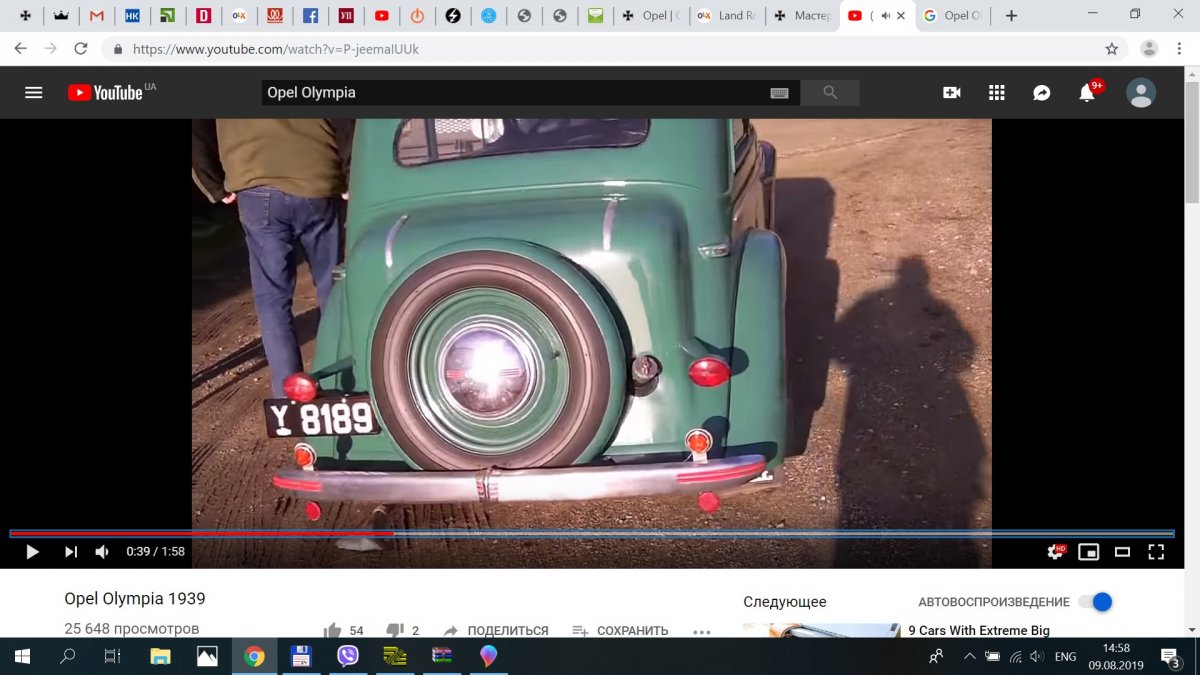1200x675 pixels.
Task: Go to the YouTube home logo
Action: click(105, 92)
